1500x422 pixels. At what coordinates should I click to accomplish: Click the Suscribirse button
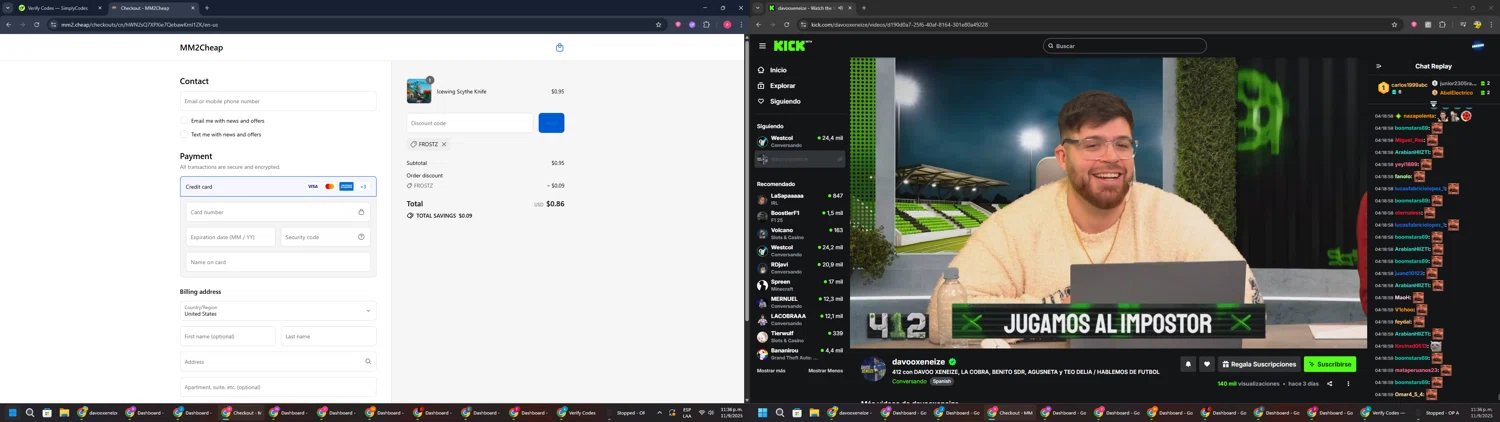[1330, 364]
